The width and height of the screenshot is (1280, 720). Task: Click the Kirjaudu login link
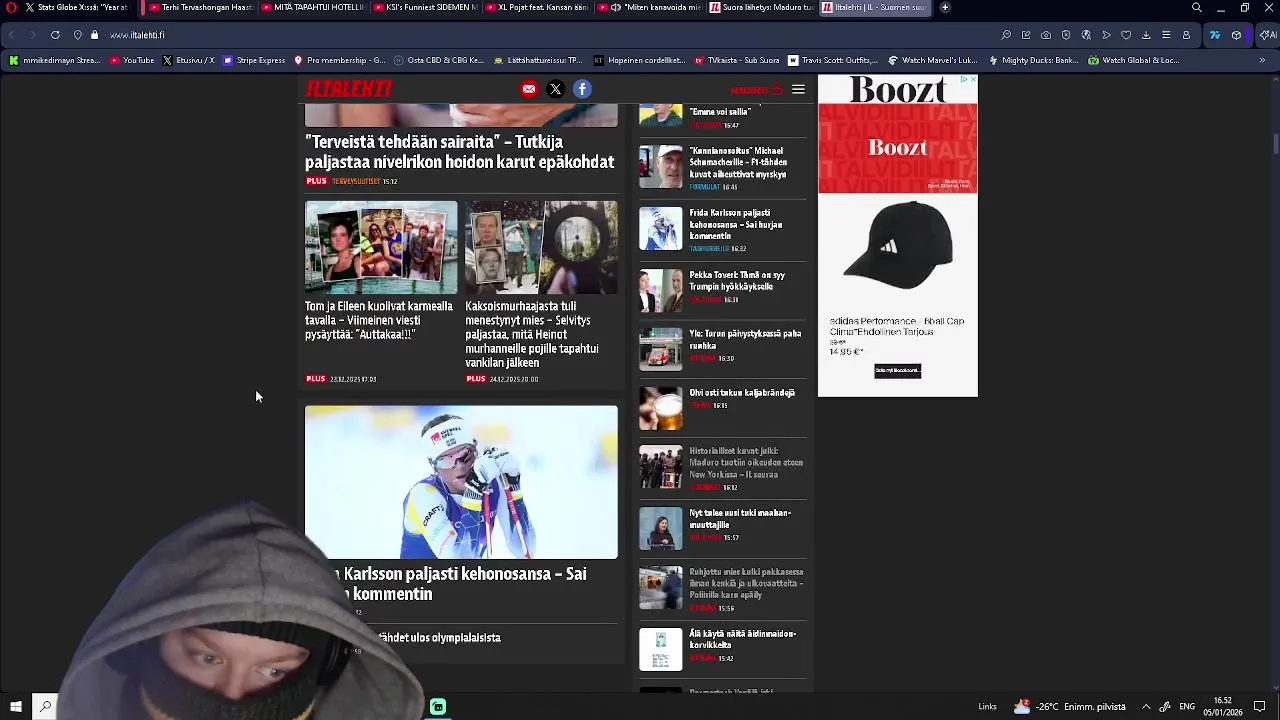[756, 90]
